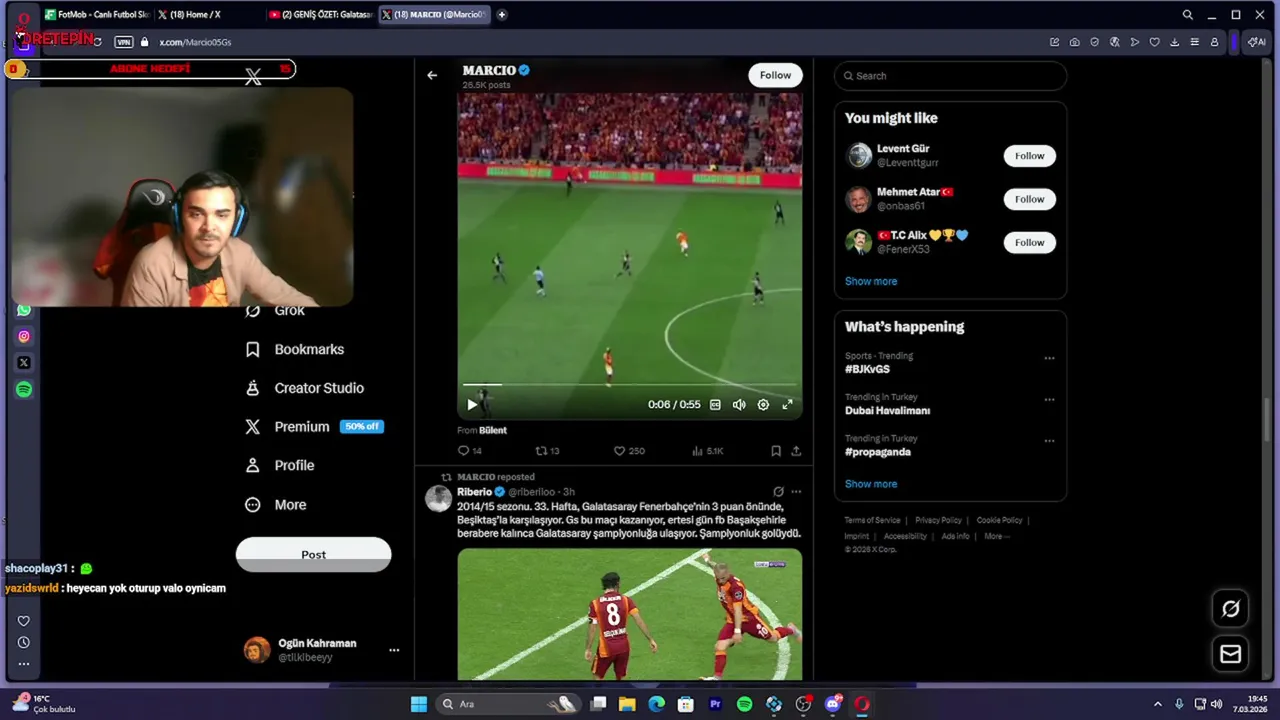Viewport: 1280px width, 720px height.
Task: Open the Galatasaray players photo in Riberio's post
Action: [629, 614]
